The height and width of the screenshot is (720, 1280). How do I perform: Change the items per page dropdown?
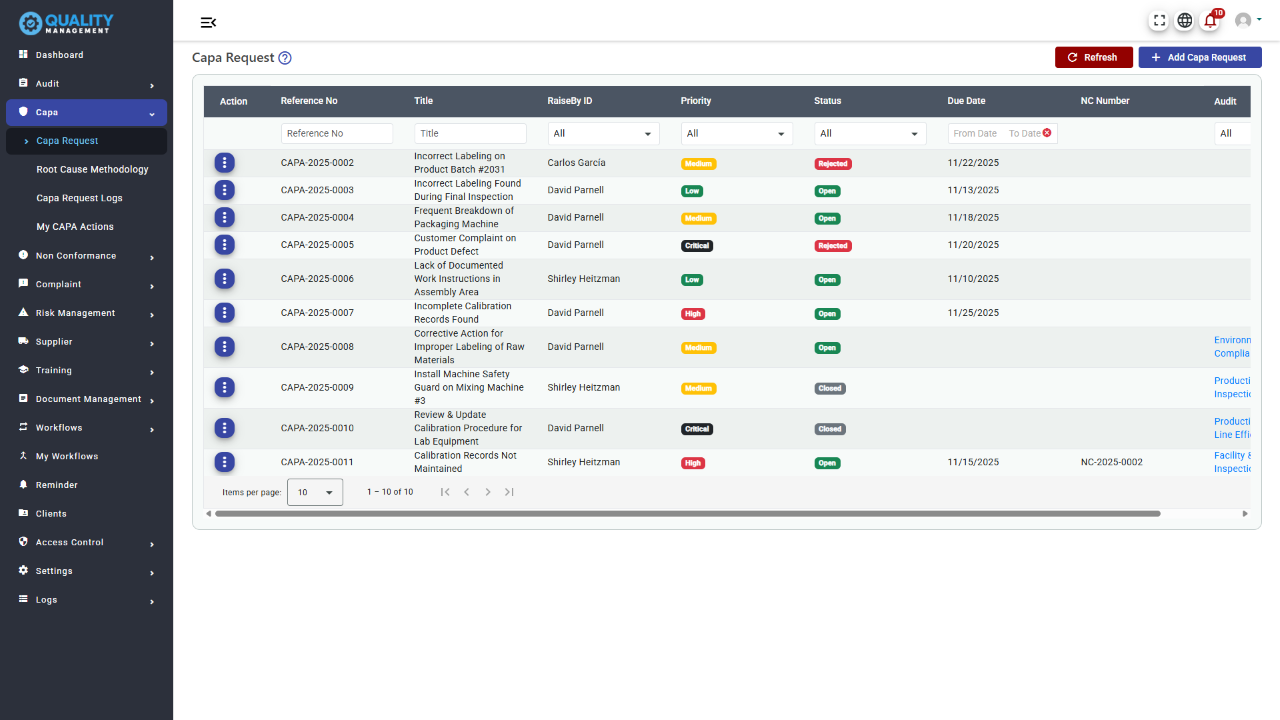(x=315, y=492)
